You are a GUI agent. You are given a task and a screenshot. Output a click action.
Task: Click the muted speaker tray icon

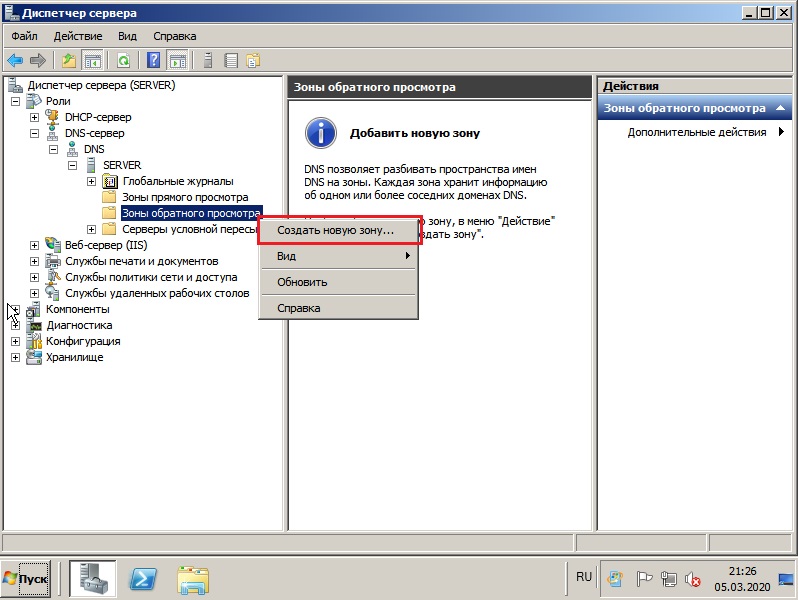693,579
